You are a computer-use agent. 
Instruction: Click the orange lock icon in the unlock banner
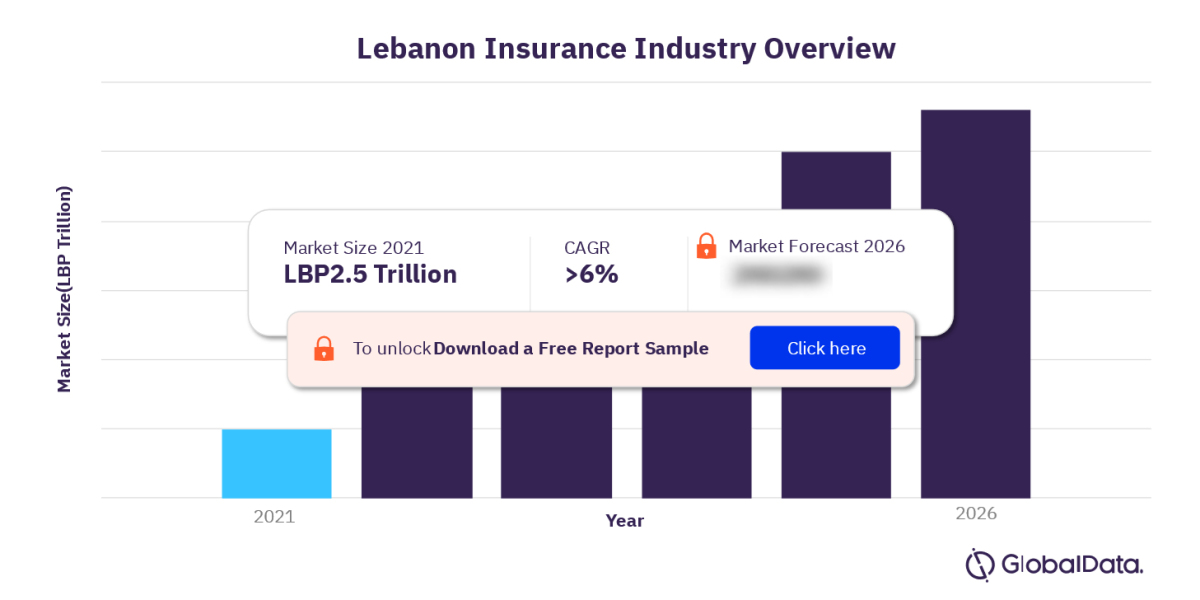pos(324,348)
